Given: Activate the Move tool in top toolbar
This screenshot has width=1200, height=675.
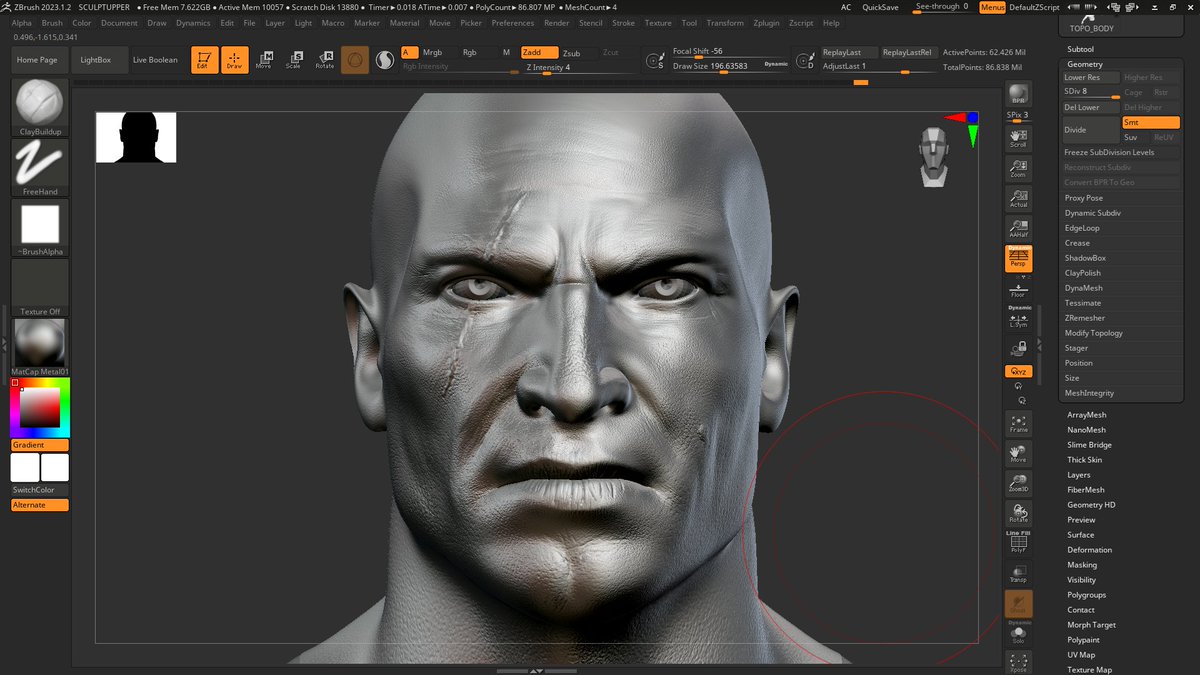Looking at the screenshot, I should click(x=263, y=60).
